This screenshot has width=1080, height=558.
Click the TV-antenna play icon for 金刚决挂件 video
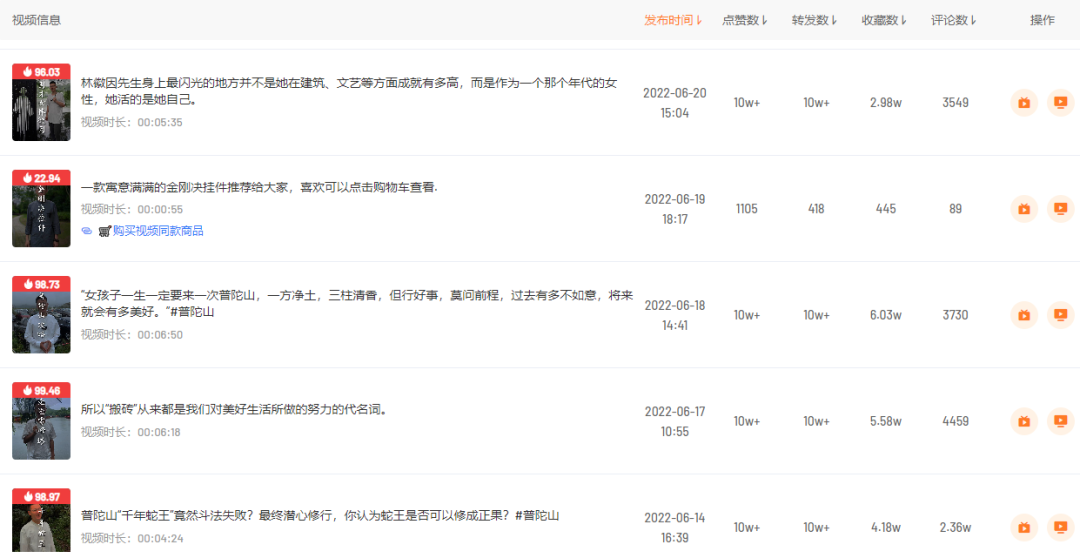click(1024, 209)
